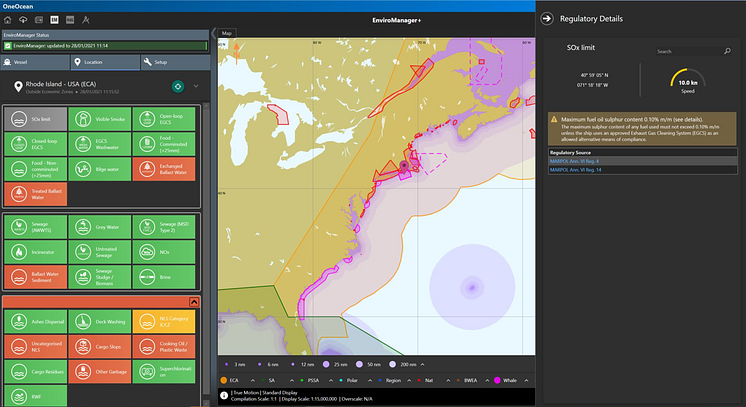Click the 10.0 kn speed gauge
The height and width of the screenshot is (407, 746).
click(687, 80)
